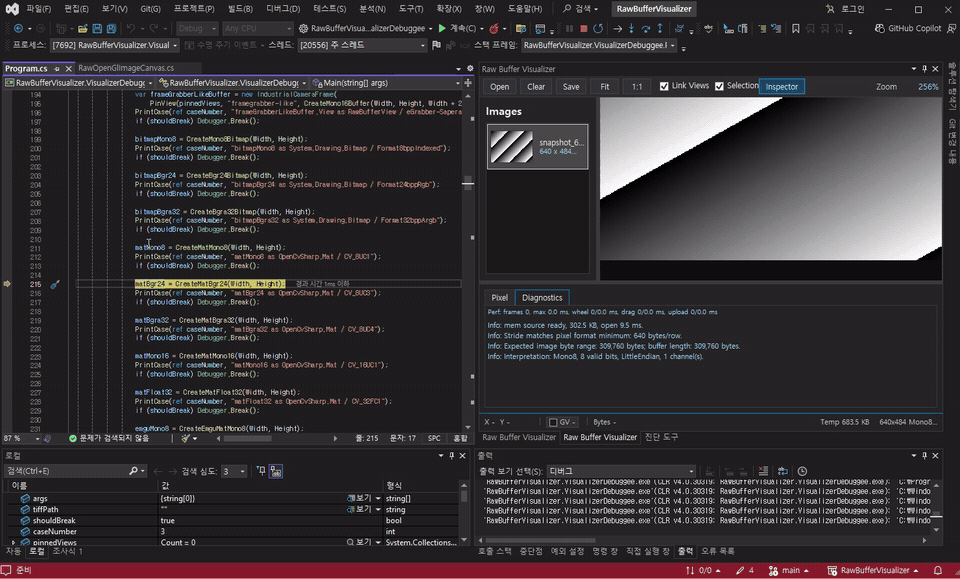Open the 디버그(D) menu

pyautogui.click(x=283, y=9)
